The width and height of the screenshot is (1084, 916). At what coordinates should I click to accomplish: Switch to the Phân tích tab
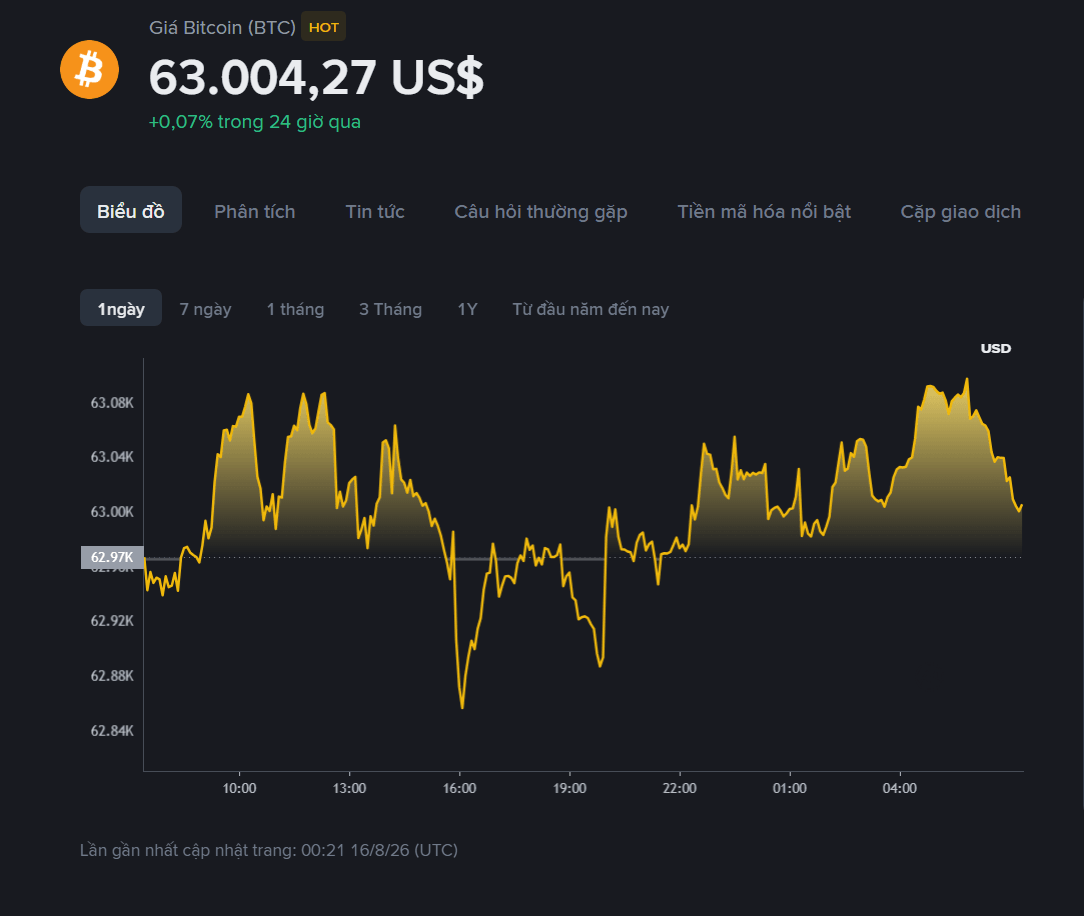[254, 212]
